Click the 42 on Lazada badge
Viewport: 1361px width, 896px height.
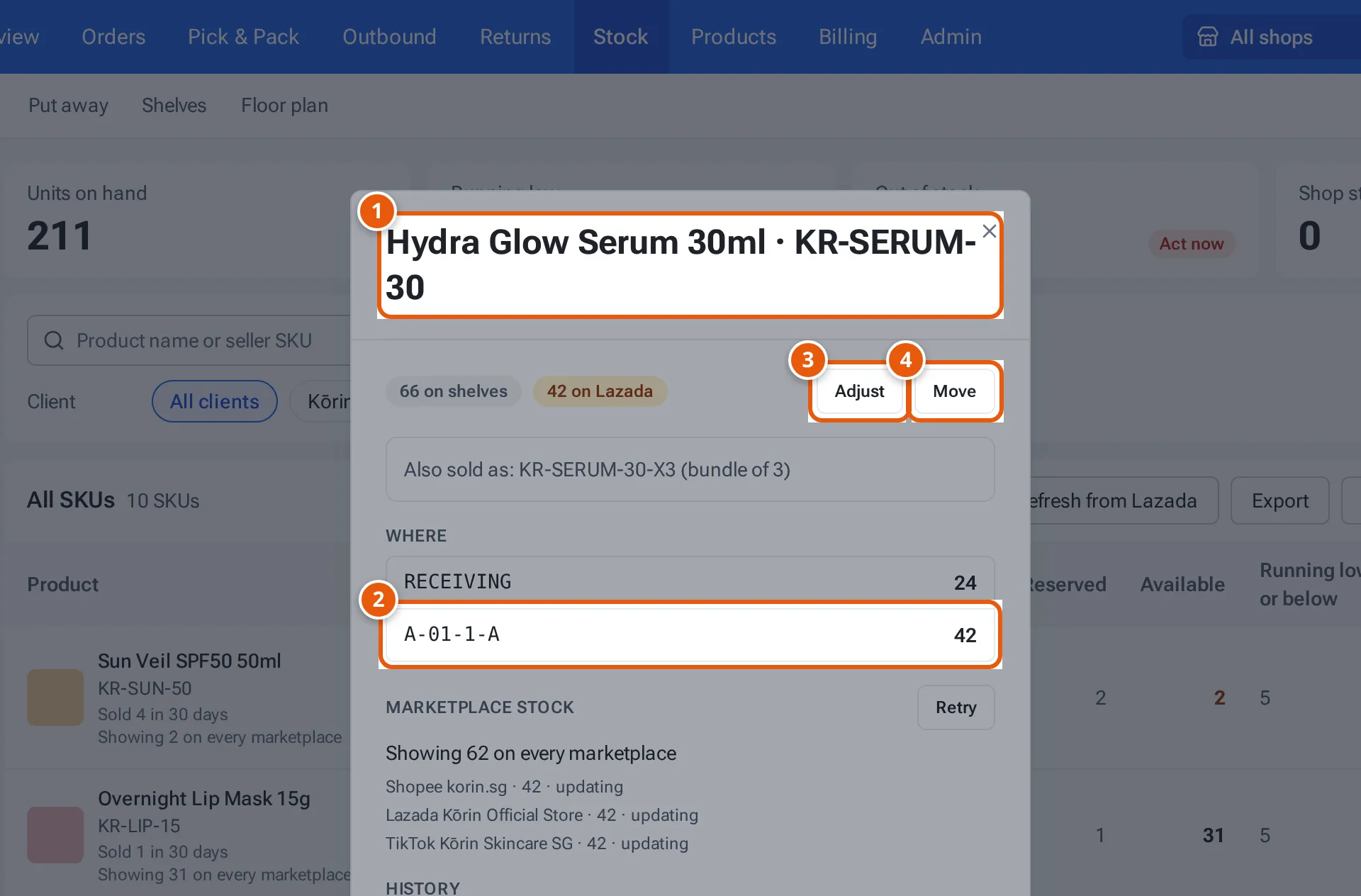(600, 391)
